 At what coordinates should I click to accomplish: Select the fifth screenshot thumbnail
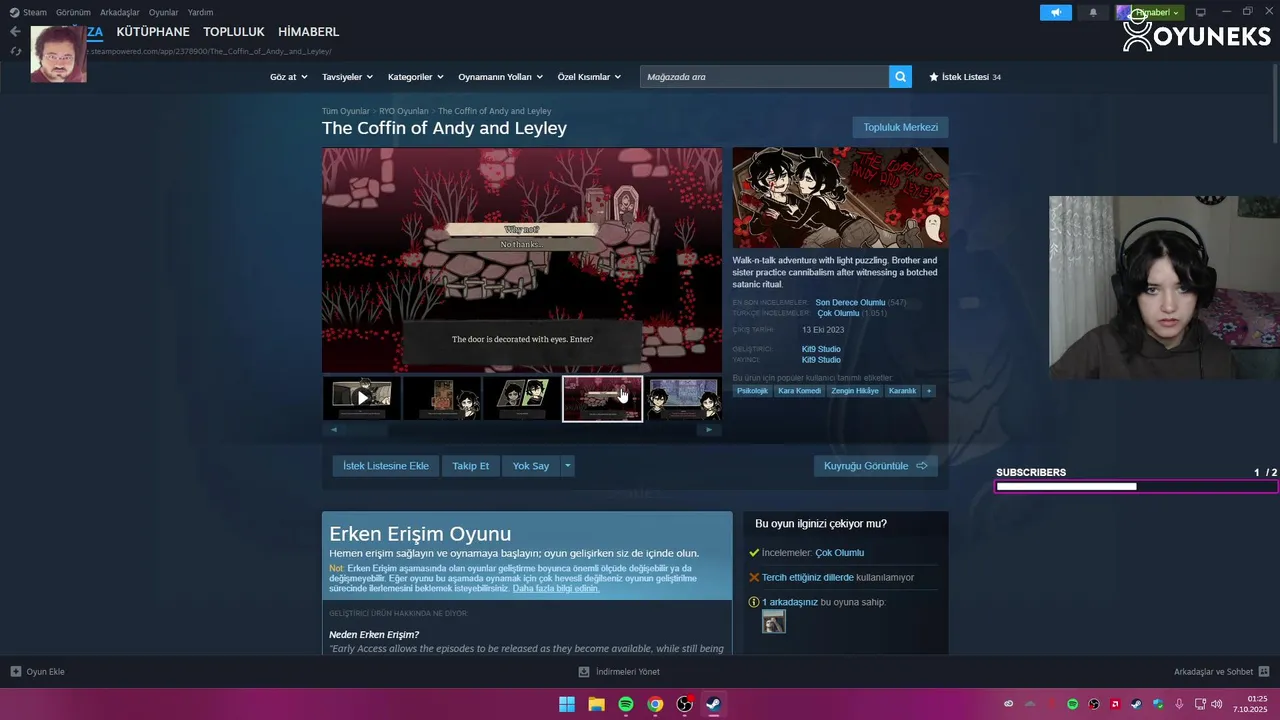[x=684, y=398]
